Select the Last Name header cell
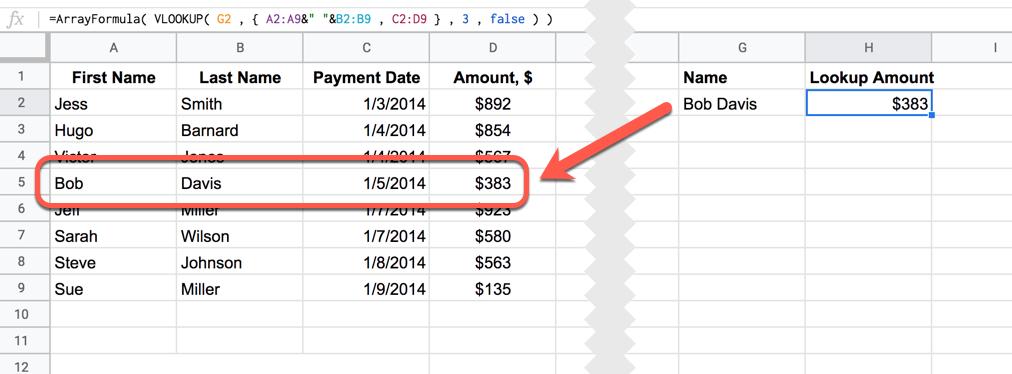 pos(239,77)
